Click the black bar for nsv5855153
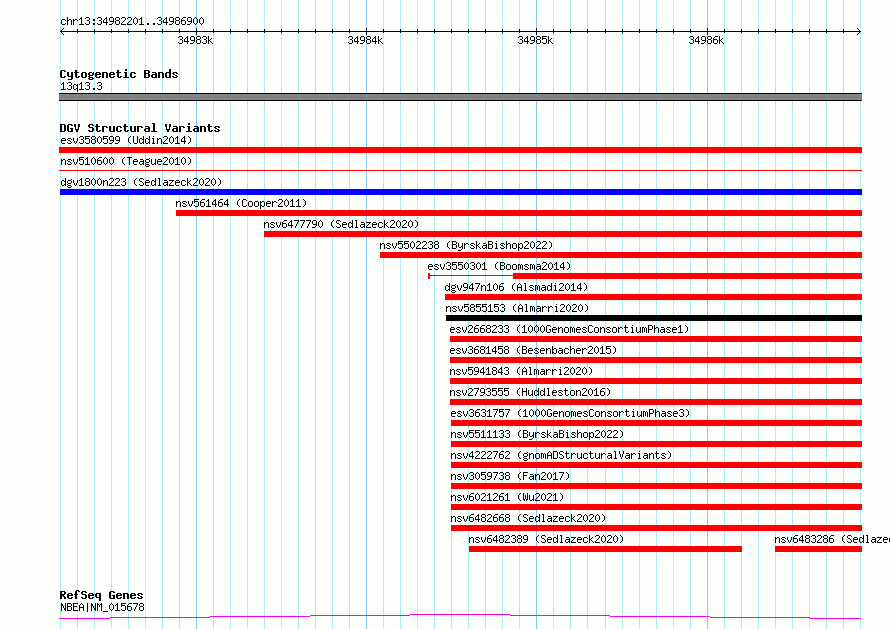Viewport: 890px width, 629px height. (654, 318)
